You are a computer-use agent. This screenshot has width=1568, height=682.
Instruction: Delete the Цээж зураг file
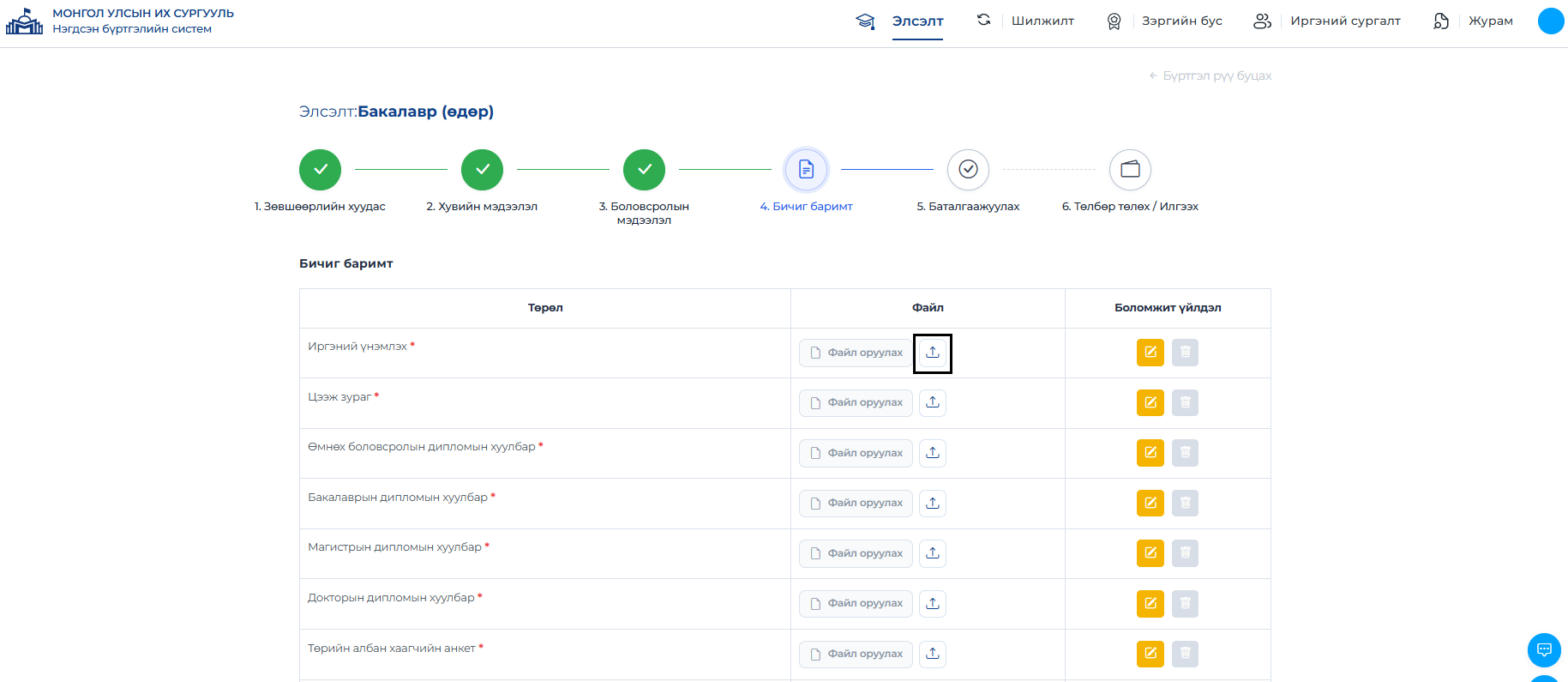(1185, 402)
